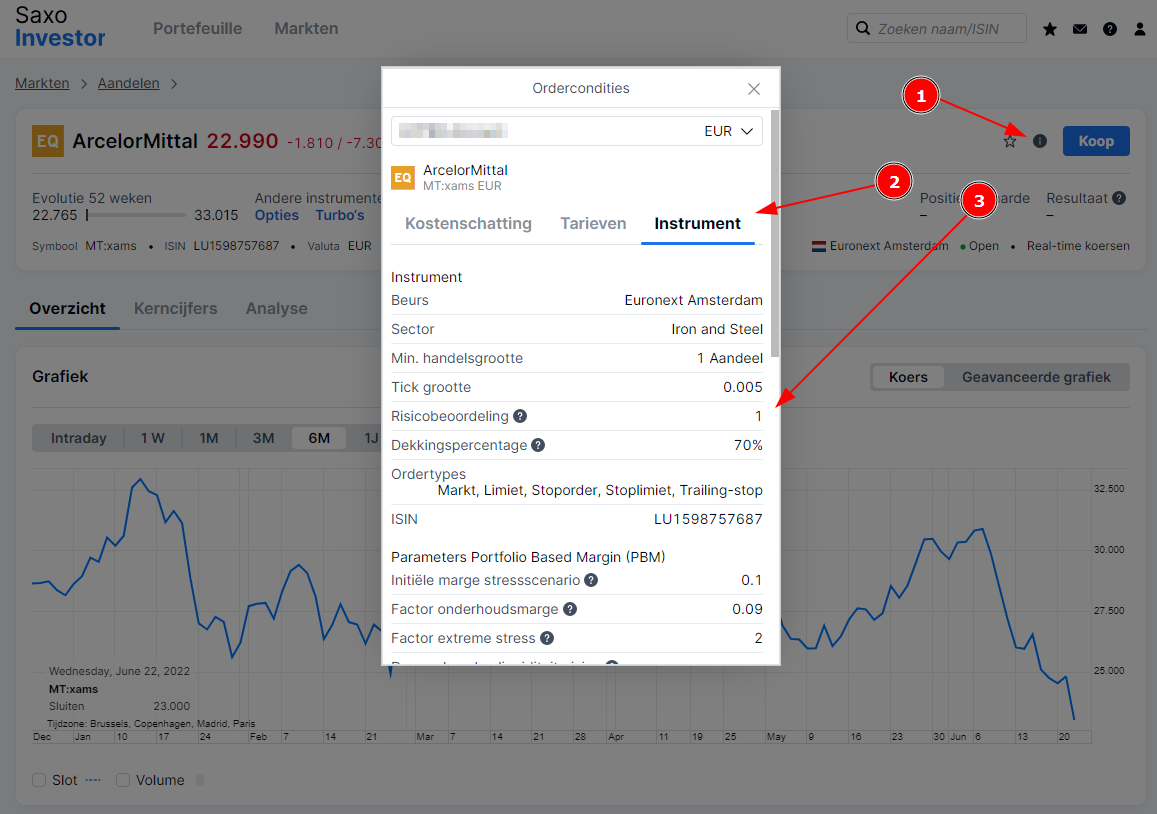Focus the Zoeken naam/ISIN search field
Screen dimensions: 1157x814
937,28
